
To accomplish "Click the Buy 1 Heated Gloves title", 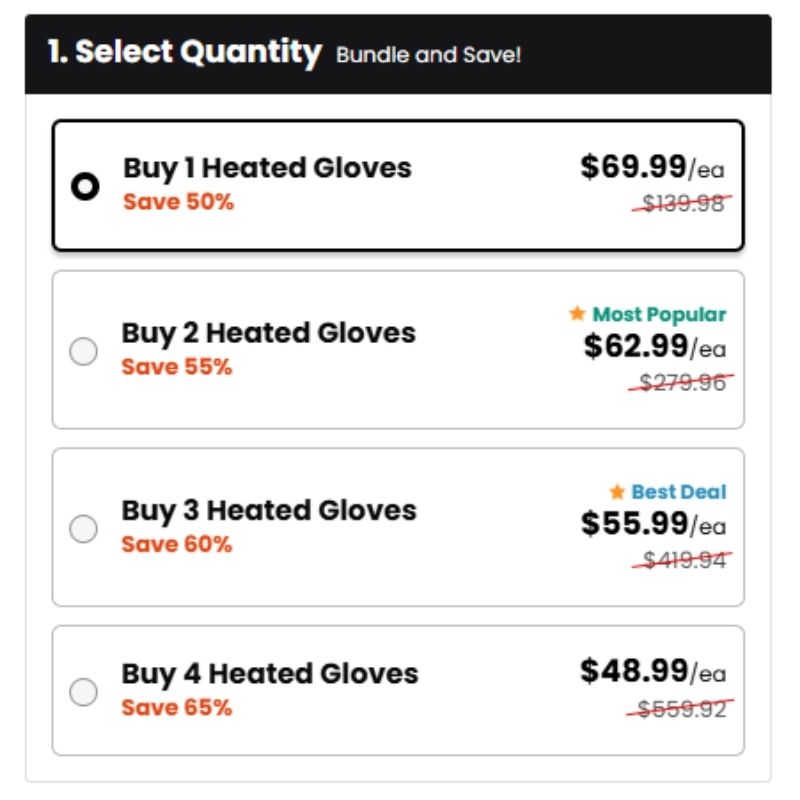I will (267, 167).
